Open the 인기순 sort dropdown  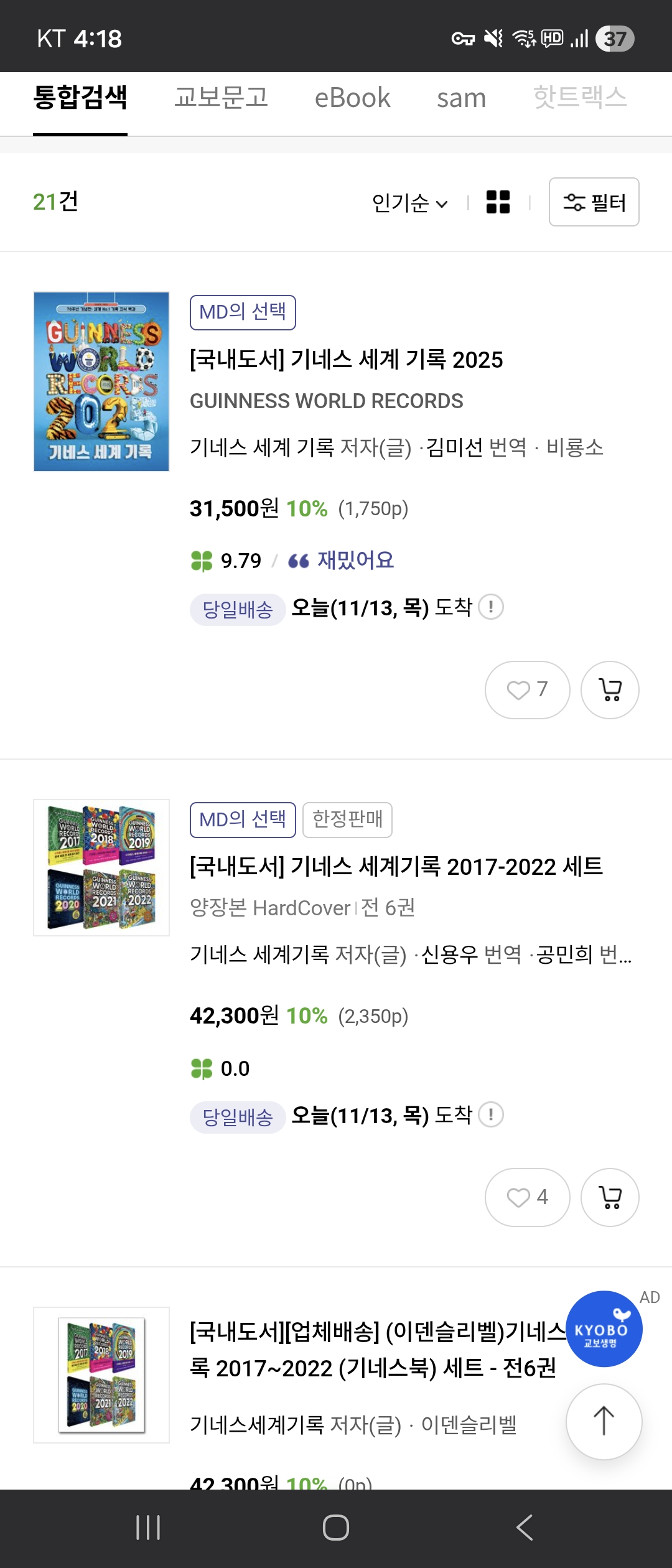[409, 203]
